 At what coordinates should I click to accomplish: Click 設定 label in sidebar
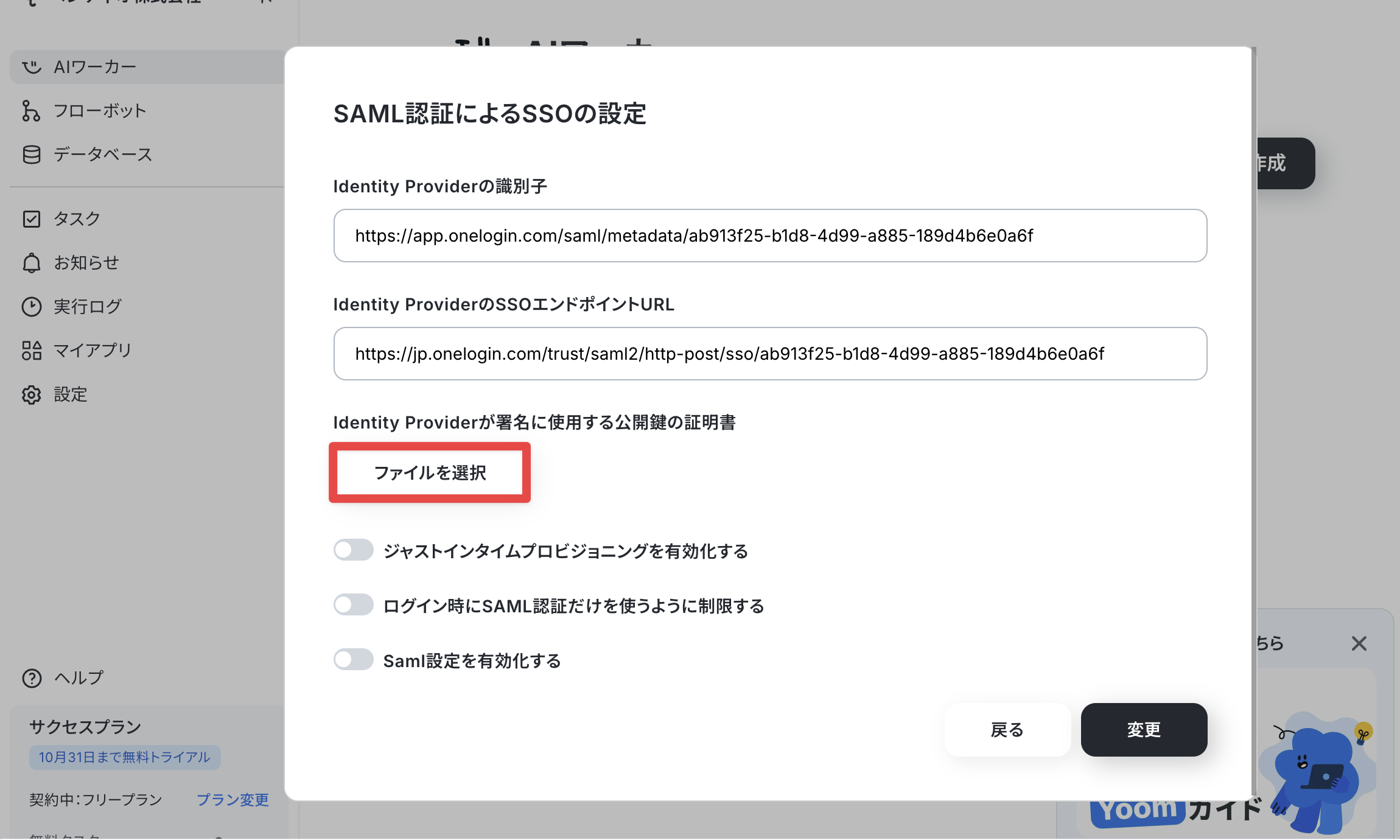[x=71, y=395]
